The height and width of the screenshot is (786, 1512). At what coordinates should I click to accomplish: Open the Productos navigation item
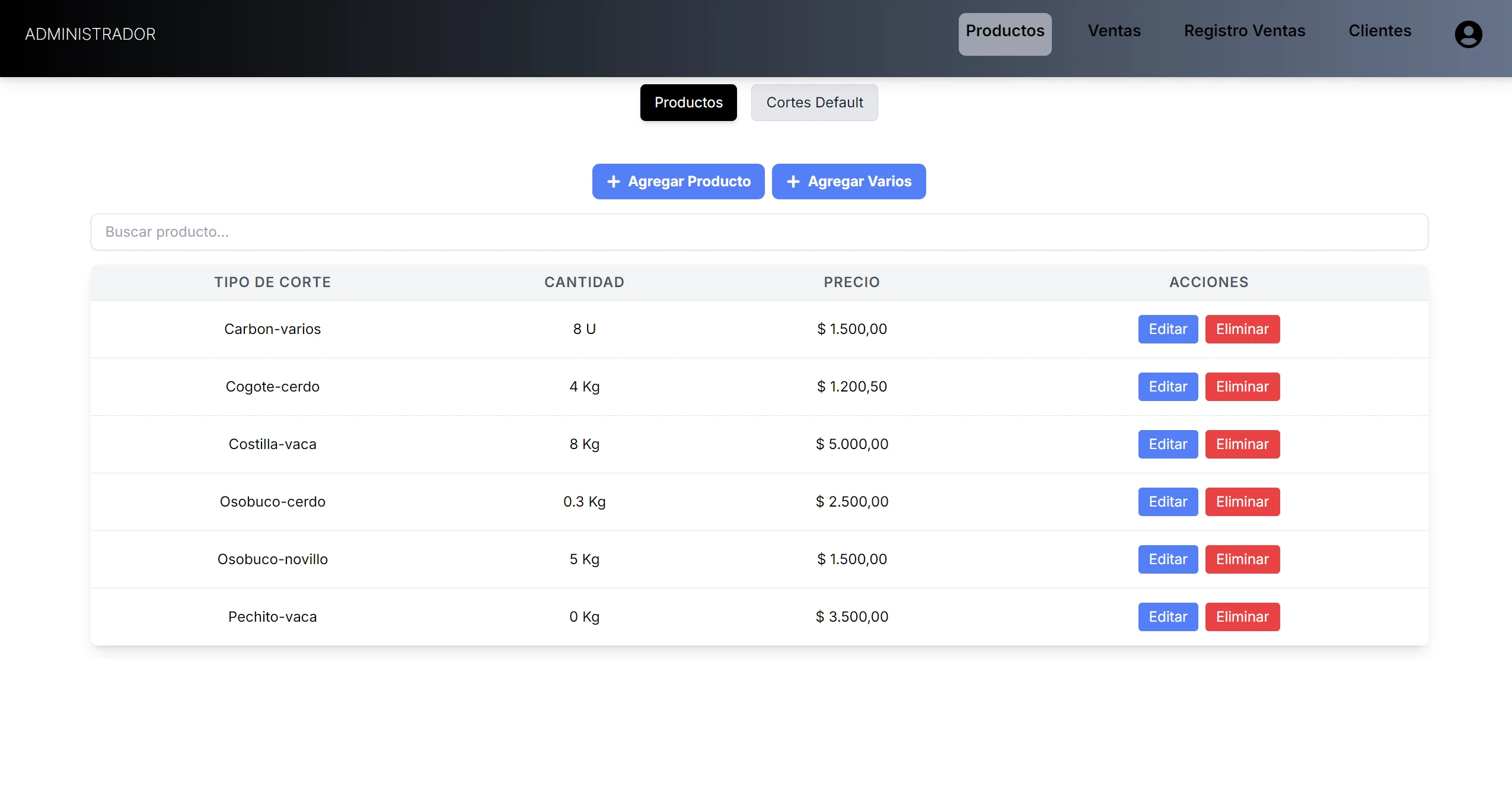1005,34
